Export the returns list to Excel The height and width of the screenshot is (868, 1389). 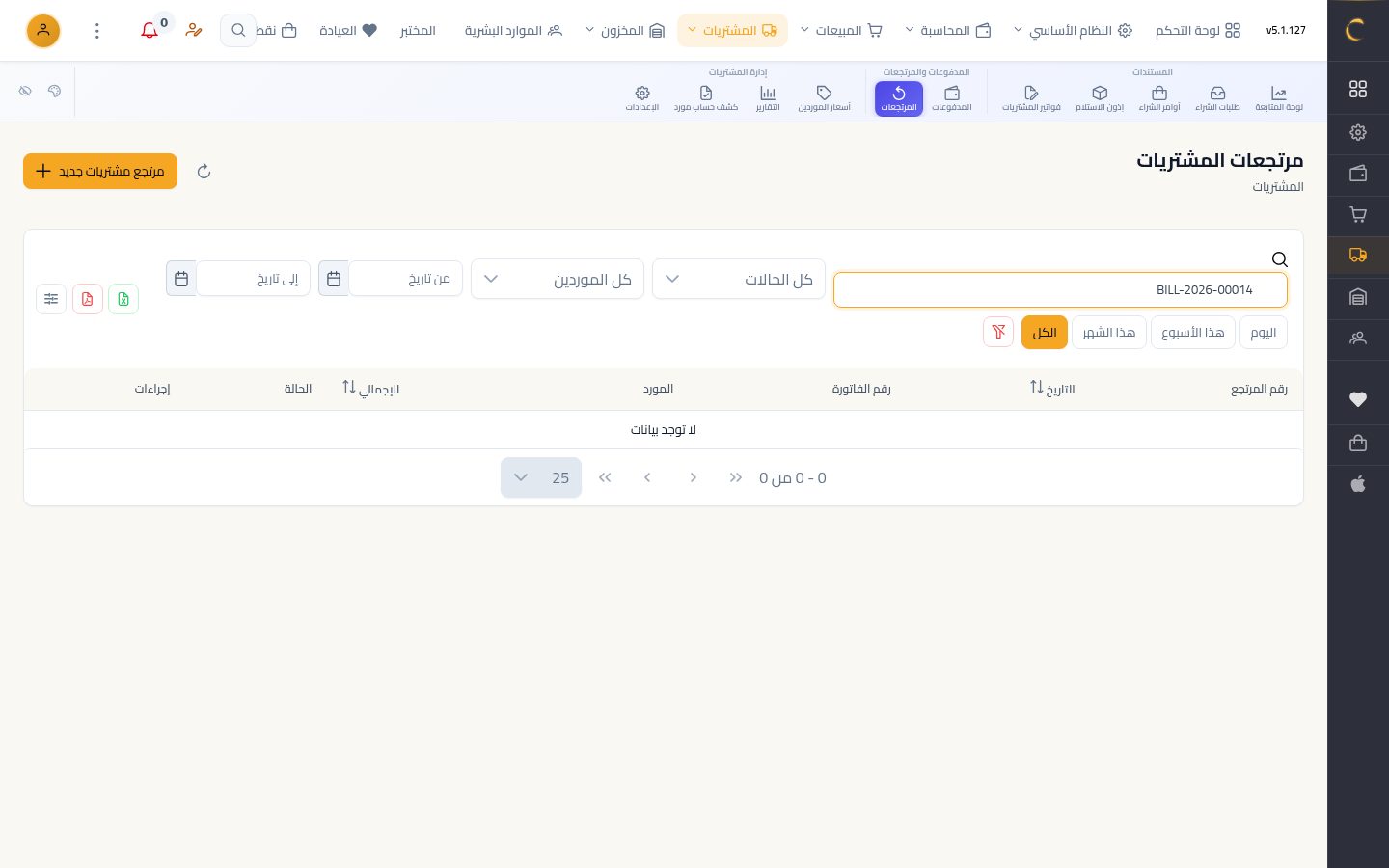point(123,299)
